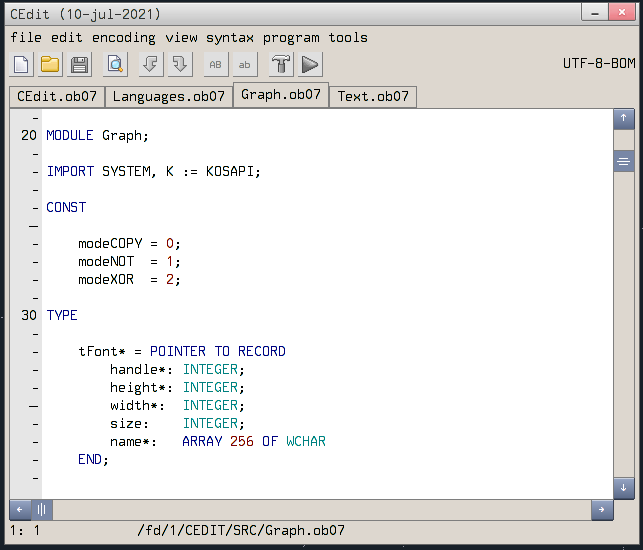
Task: Open search with the magnifier icon
Action: pyautogui.click(x=115, y=65)
